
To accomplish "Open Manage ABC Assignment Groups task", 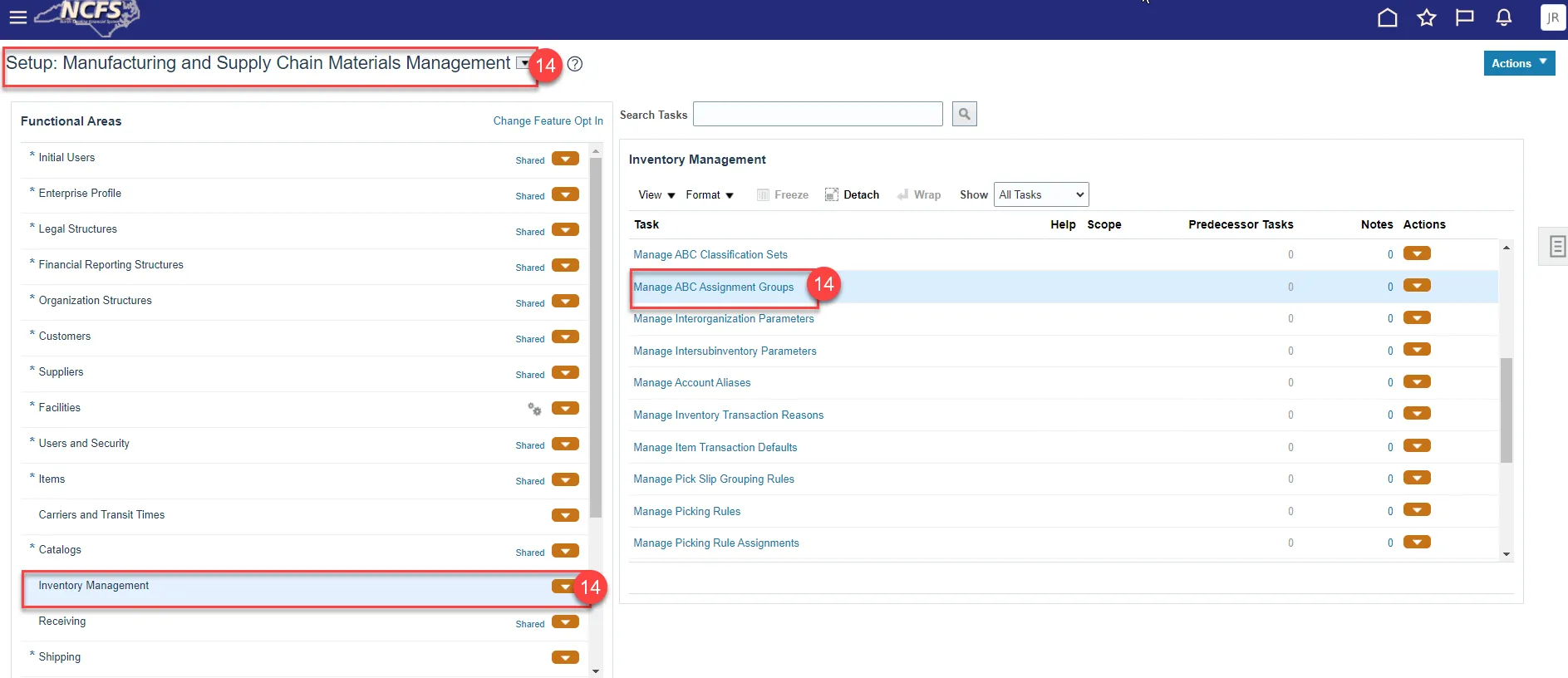I will (x=713, y=287).
